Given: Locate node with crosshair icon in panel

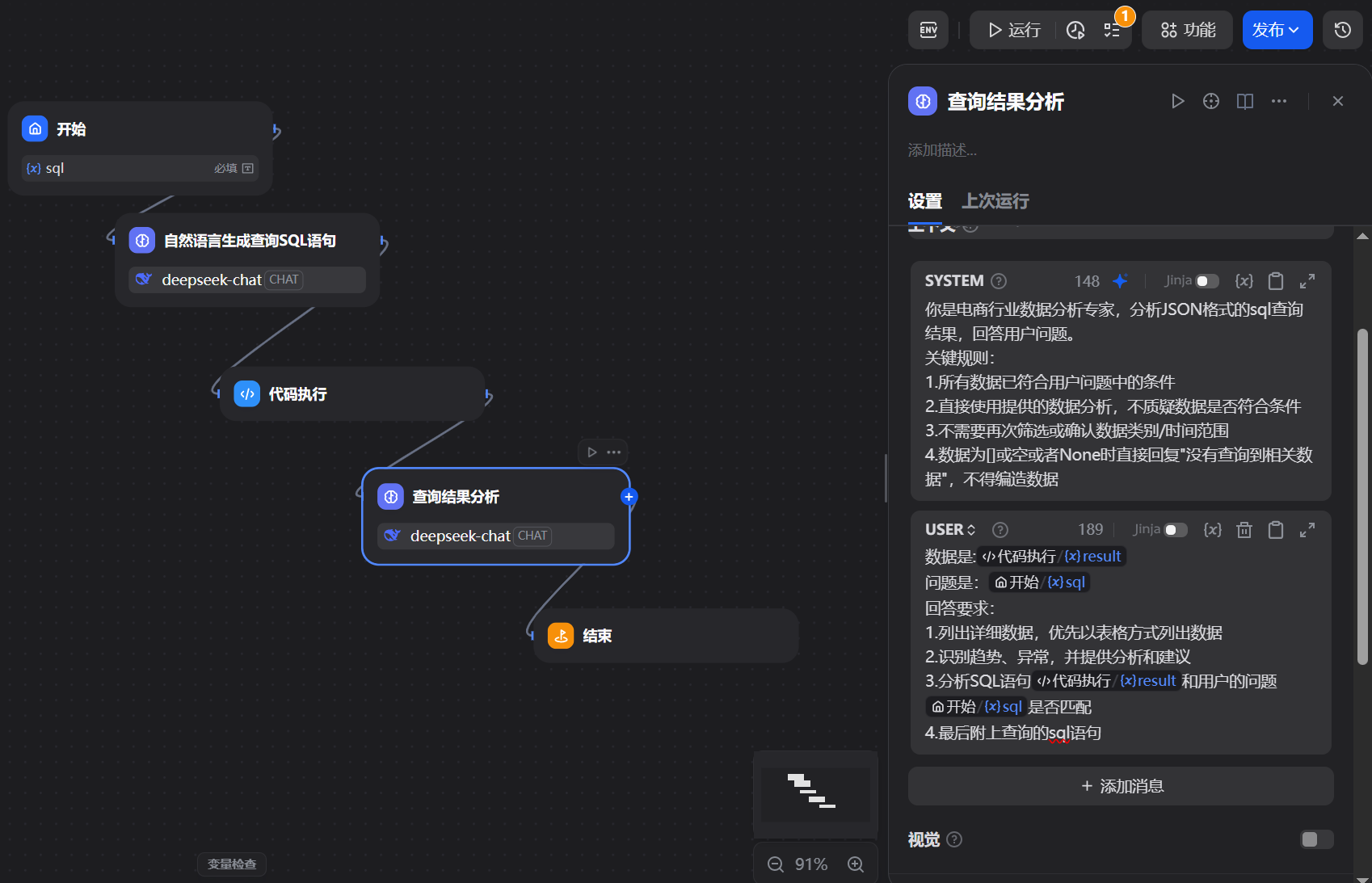Looking at the screenshot, I should pos(1211,101).
